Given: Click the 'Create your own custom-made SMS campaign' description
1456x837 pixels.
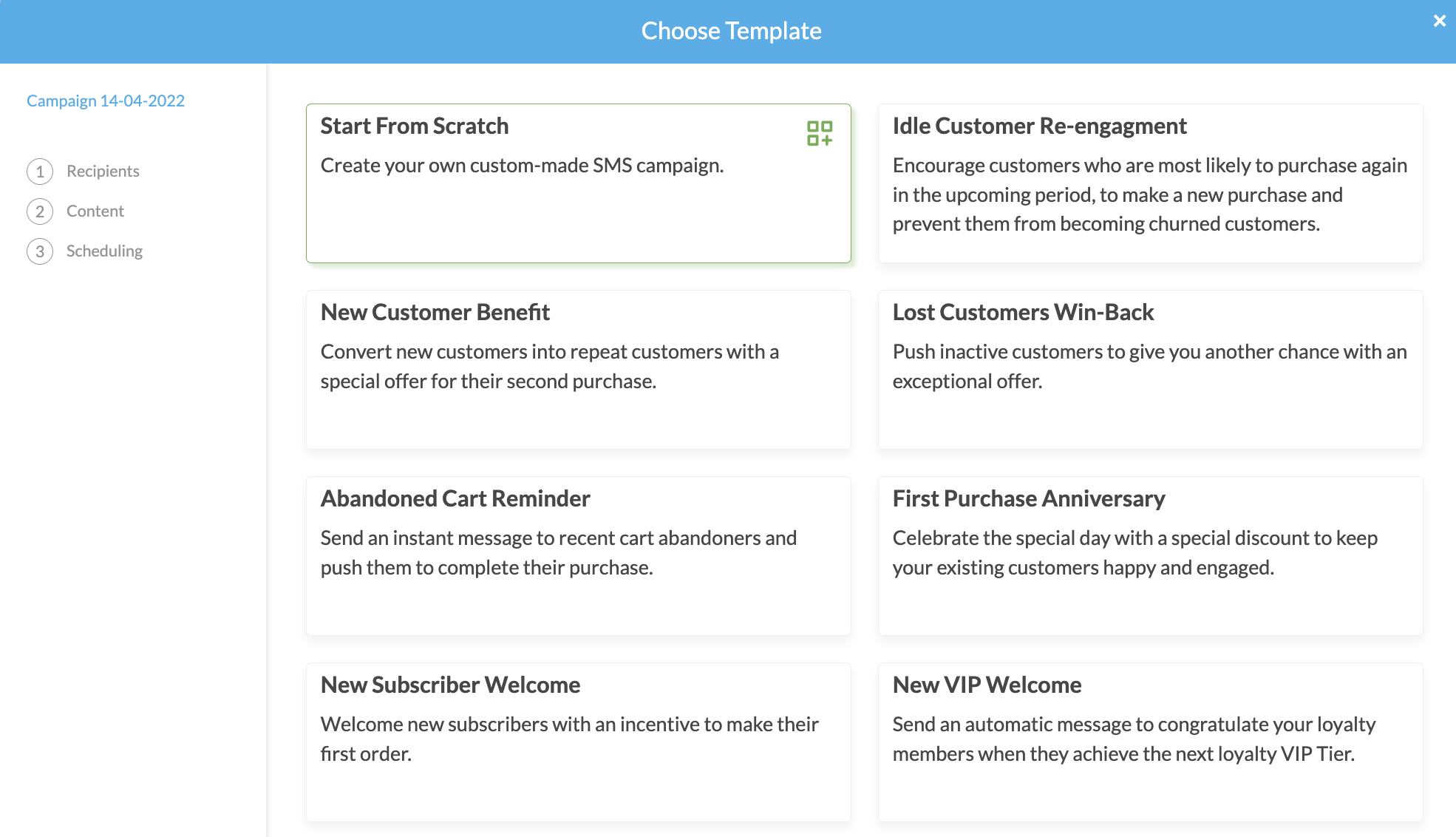Looking at the screenshot, I should [x=522, y=166].
